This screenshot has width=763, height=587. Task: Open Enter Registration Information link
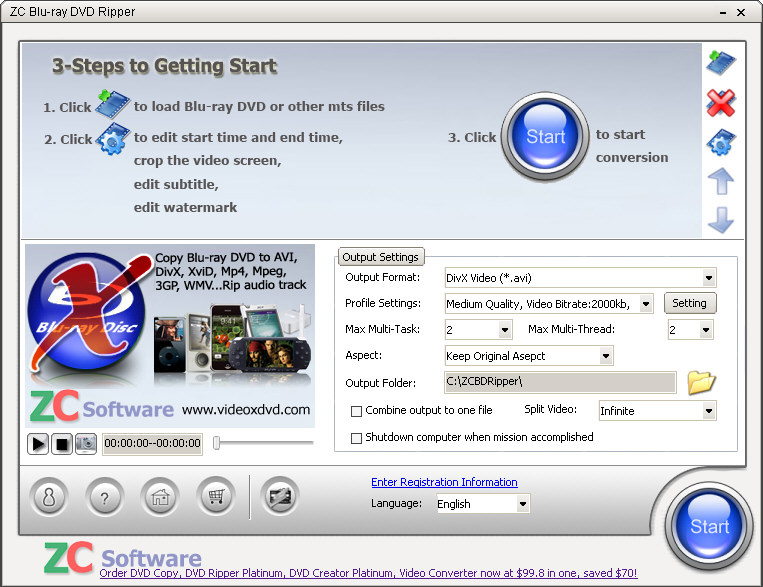click(444, 482)
